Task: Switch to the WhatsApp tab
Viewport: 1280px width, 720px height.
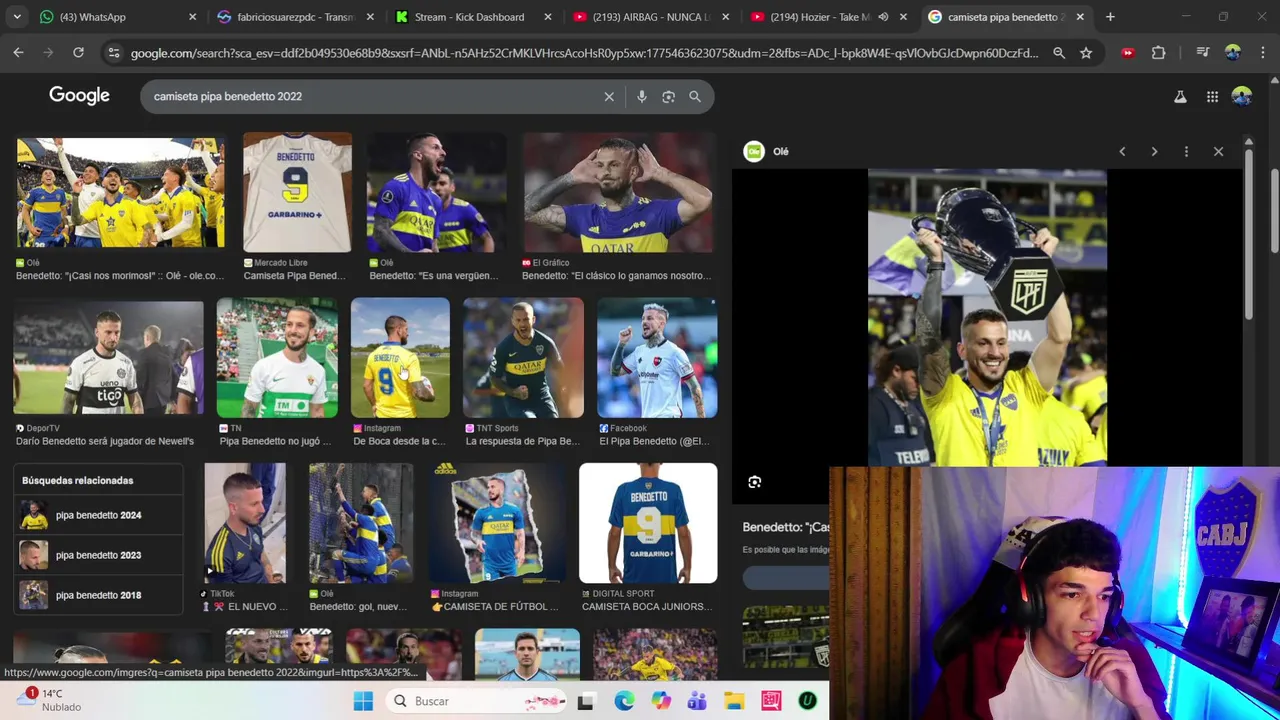Action: [117, 17]
